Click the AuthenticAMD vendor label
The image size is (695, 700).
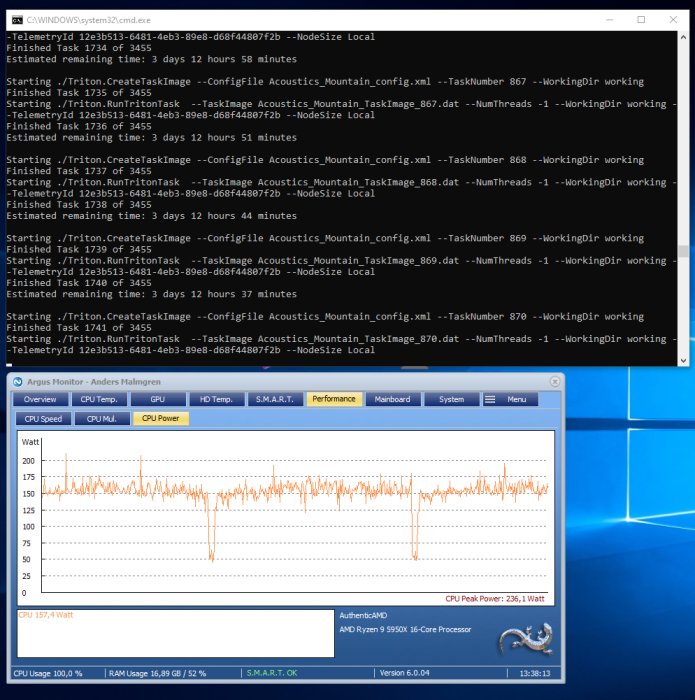pos(363,615)
